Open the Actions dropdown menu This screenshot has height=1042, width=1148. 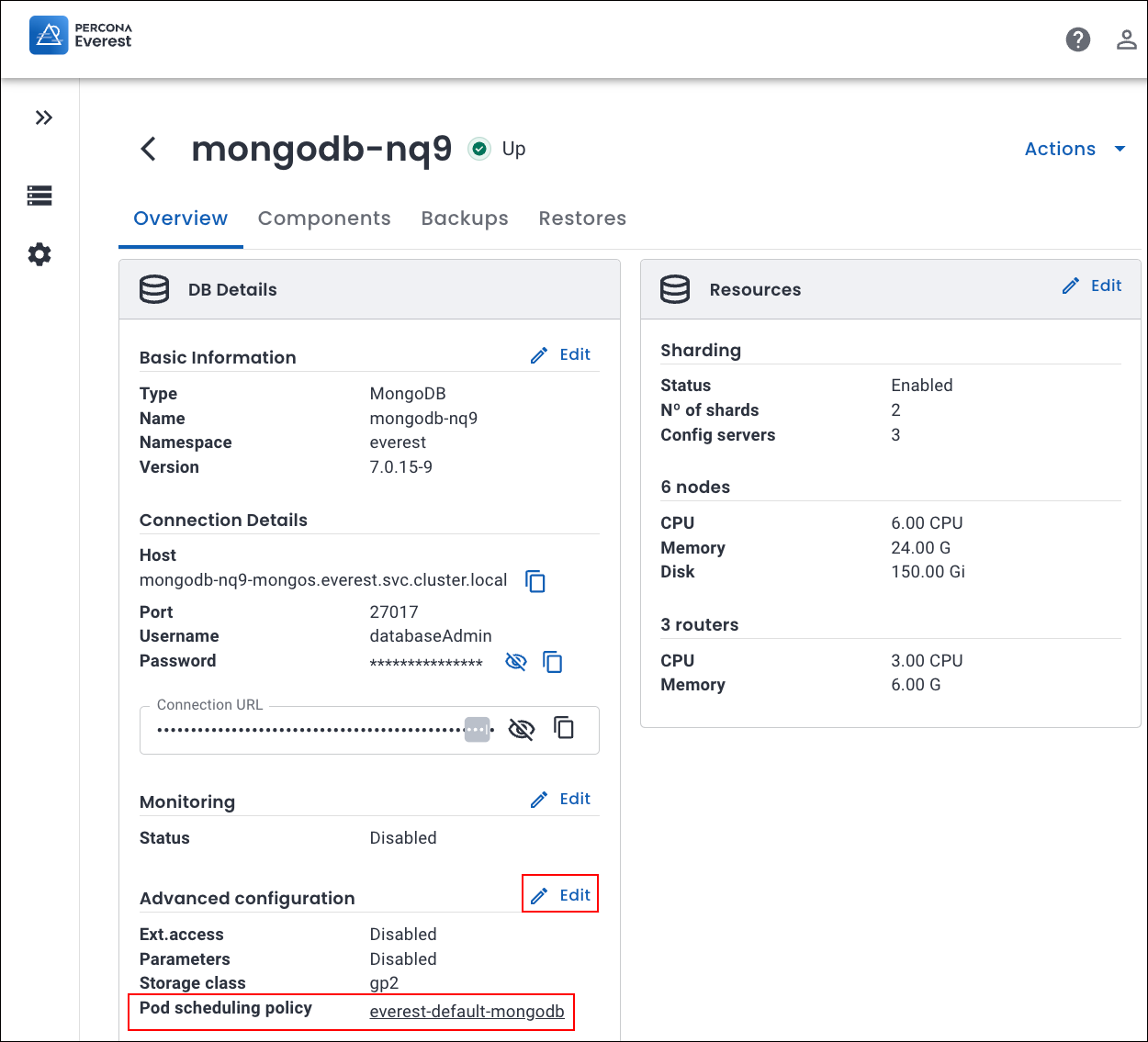pyautogui.click(x=1074, y=149)
